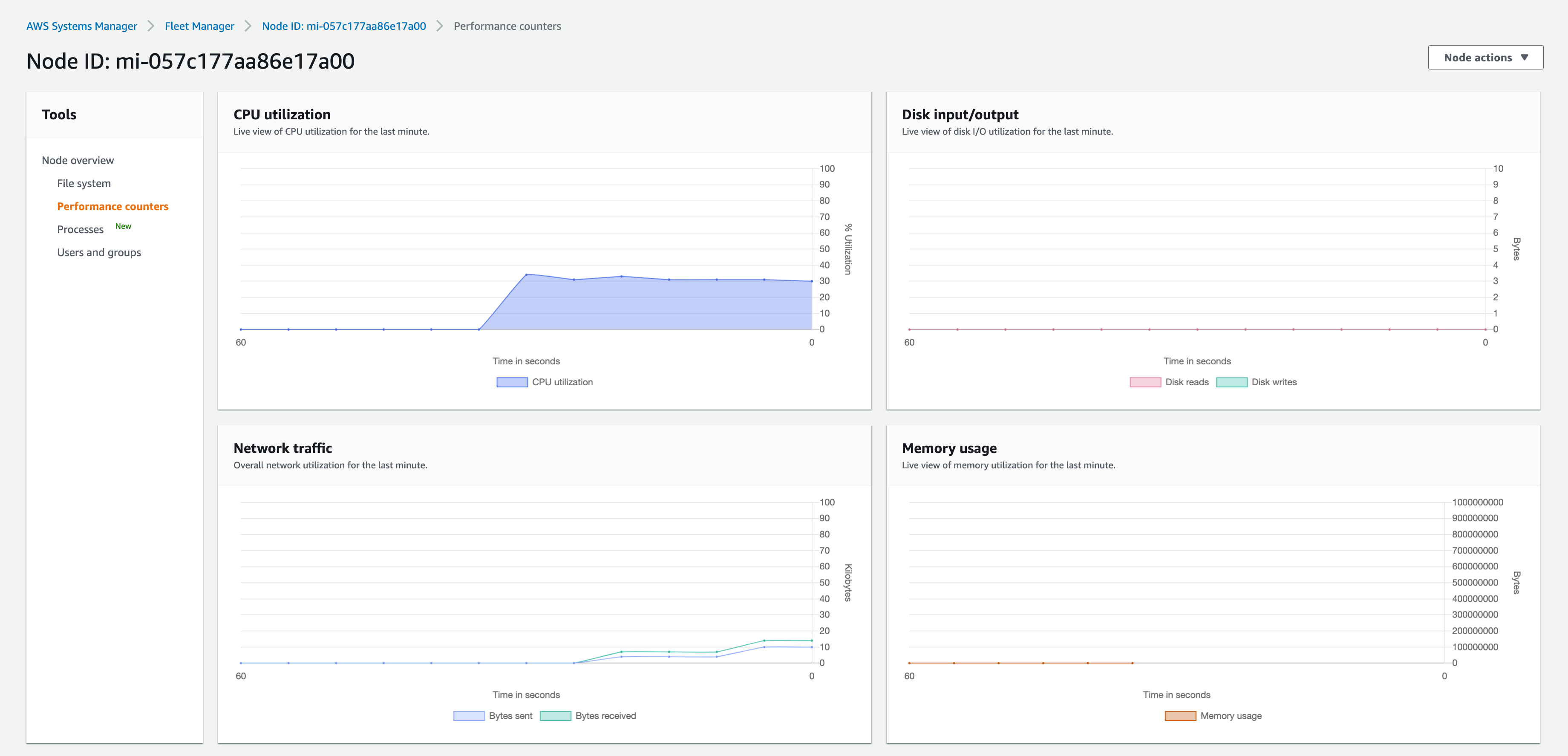
Task: Open Processes tool in sidebar
Action: tap(81, 229)
